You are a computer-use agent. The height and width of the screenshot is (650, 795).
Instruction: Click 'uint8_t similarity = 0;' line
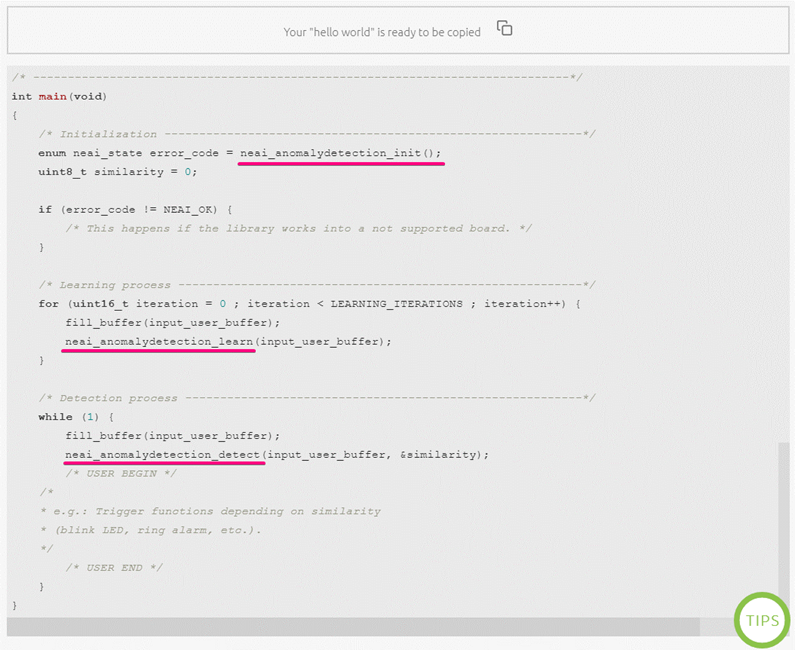pos(118,172)
